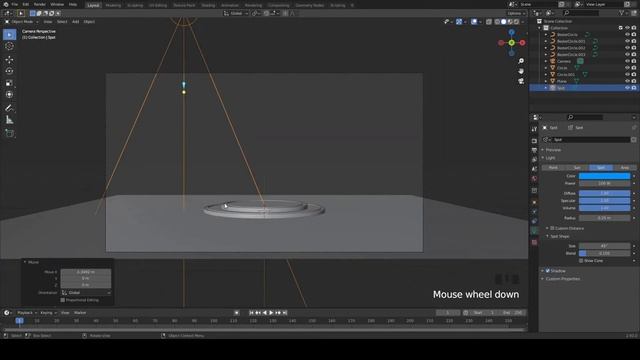The width and height of the screenshot is (640, 360).
Task: Toggle viewport overlays icon
Action: tap(474, 22)
